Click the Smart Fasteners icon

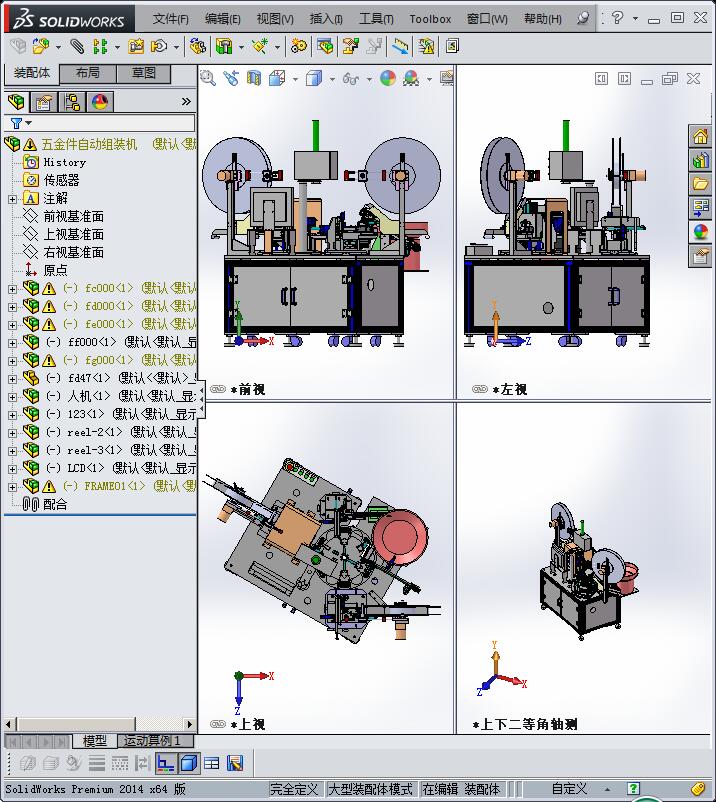(x=136, y=47)
